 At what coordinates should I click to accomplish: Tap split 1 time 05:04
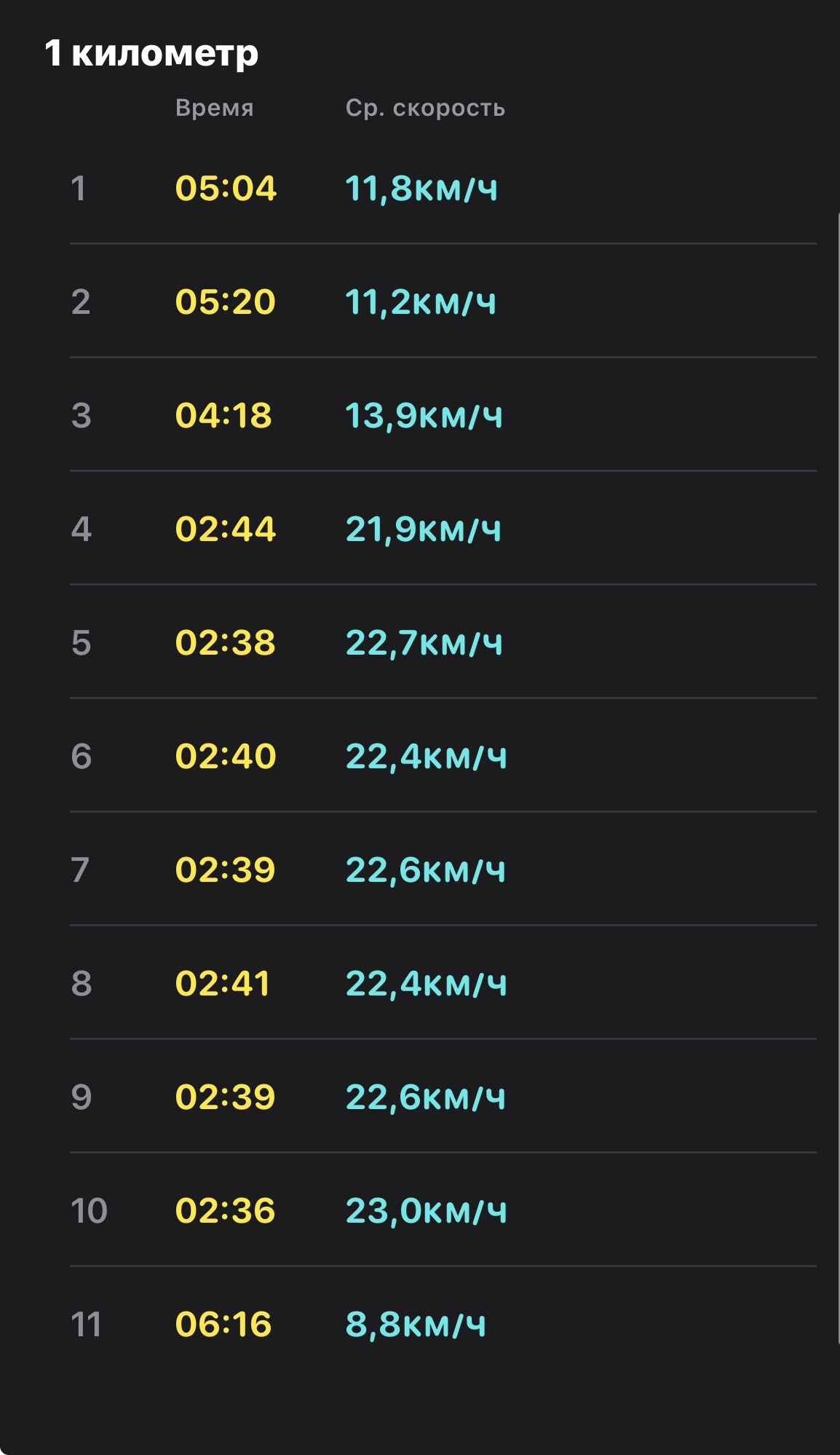point(226,189)
